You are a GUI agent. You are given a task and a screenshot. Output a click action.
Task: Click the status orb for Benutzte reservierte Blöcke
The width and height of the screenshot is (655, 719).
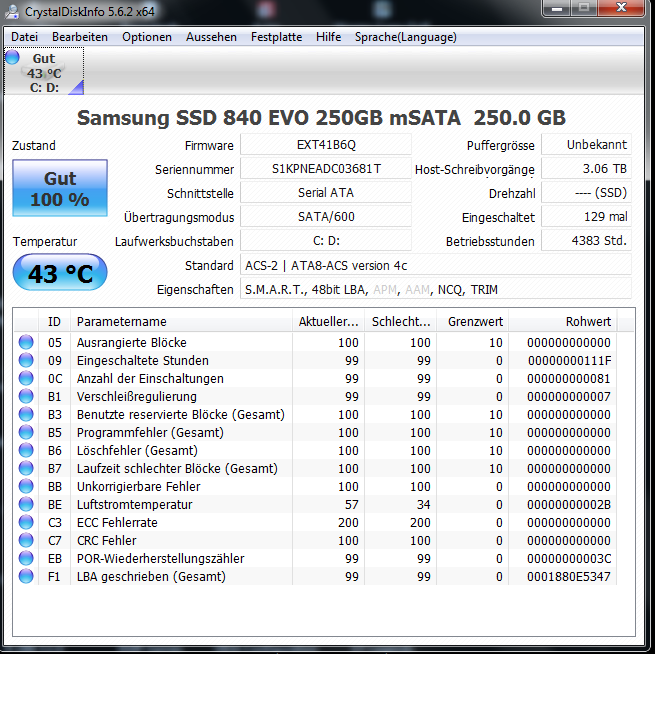(x=26, y=414)
